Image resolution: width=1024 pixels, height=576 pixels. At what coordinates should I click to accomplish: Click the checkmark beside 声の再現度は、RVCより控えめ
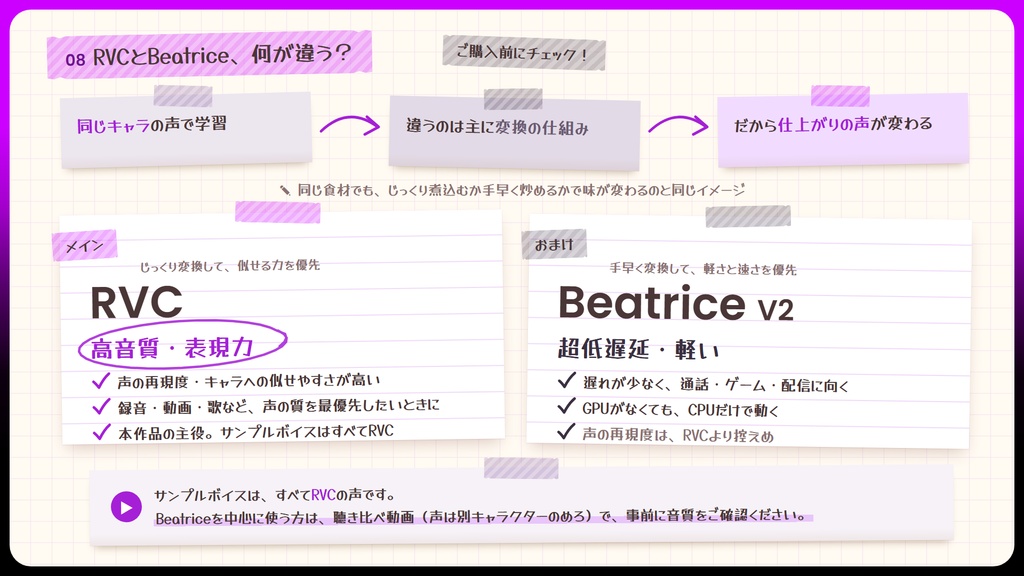566,432
